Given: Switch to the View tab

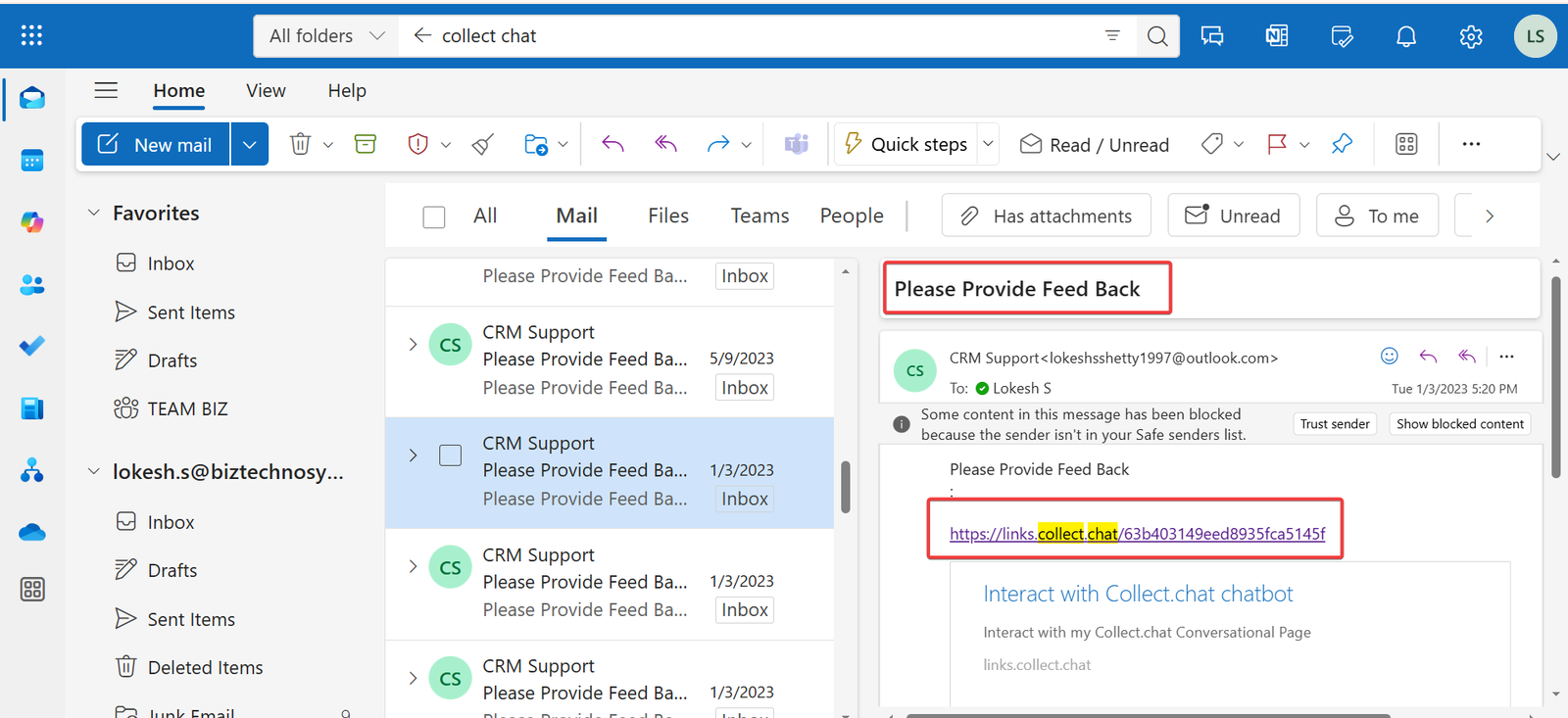Looking at the screenshot, I should pyautogui.click(x=266, y=90).
